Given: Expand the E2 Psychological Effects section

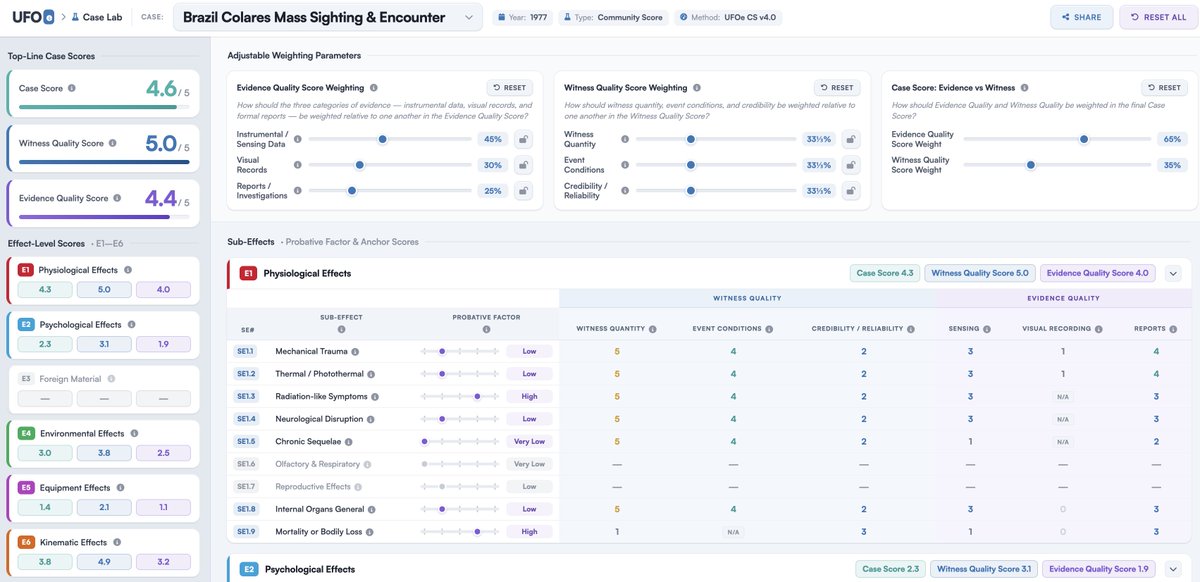Looking at the screenshot, I should (x=1174, y=569).
